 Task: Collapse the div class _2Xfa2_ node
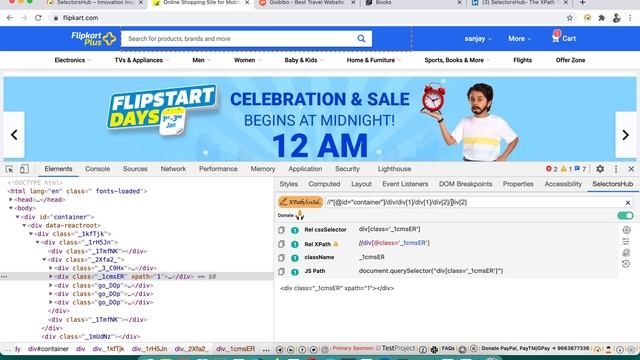44,260
